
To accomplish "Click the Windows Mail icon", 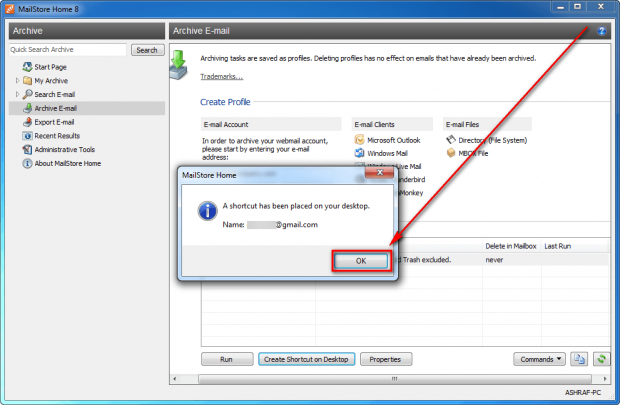I will pos(359,153).
